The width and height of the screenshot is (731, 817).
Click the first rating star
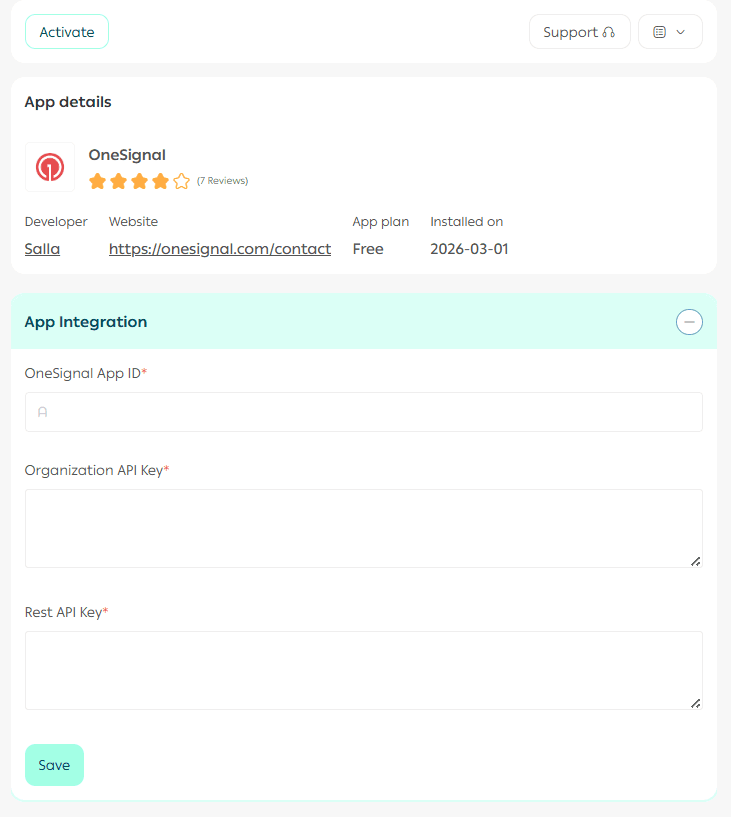(97, 181)
